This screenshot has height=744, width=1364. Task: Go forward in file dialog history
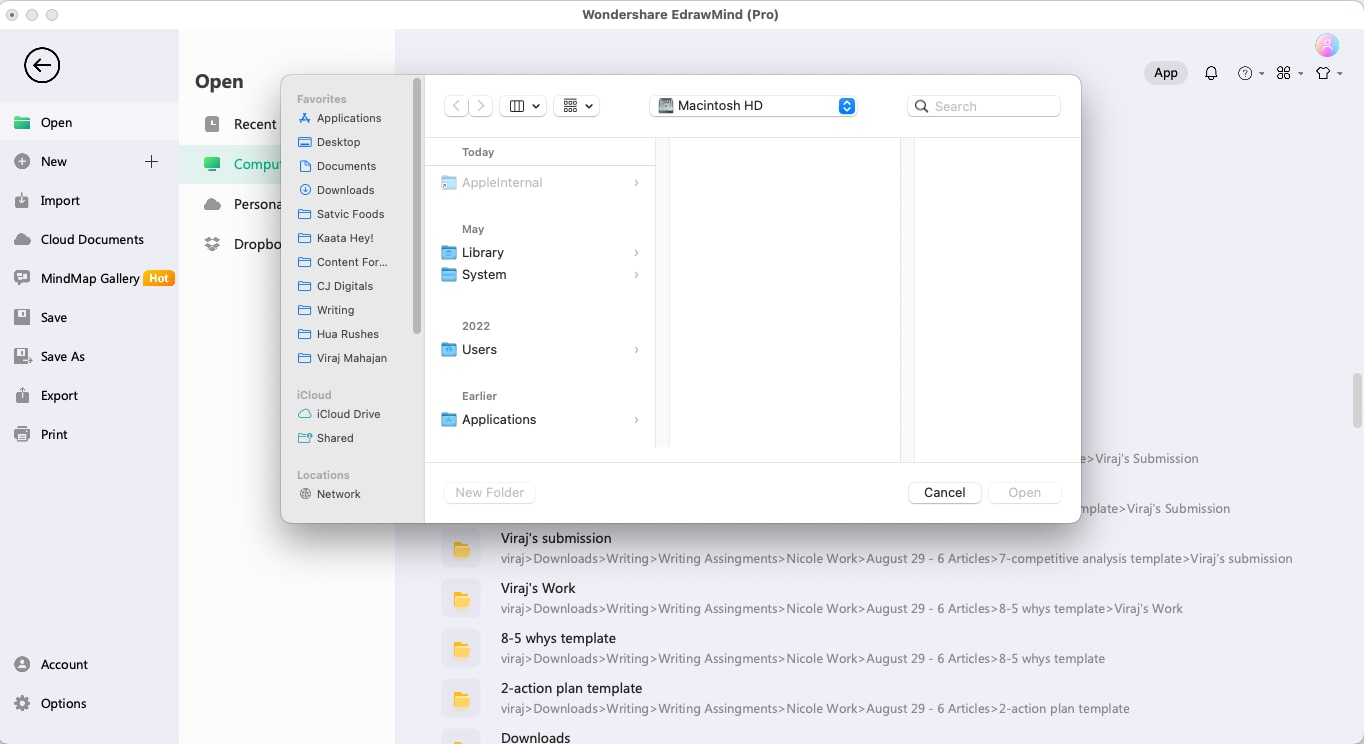coord(481,106)
